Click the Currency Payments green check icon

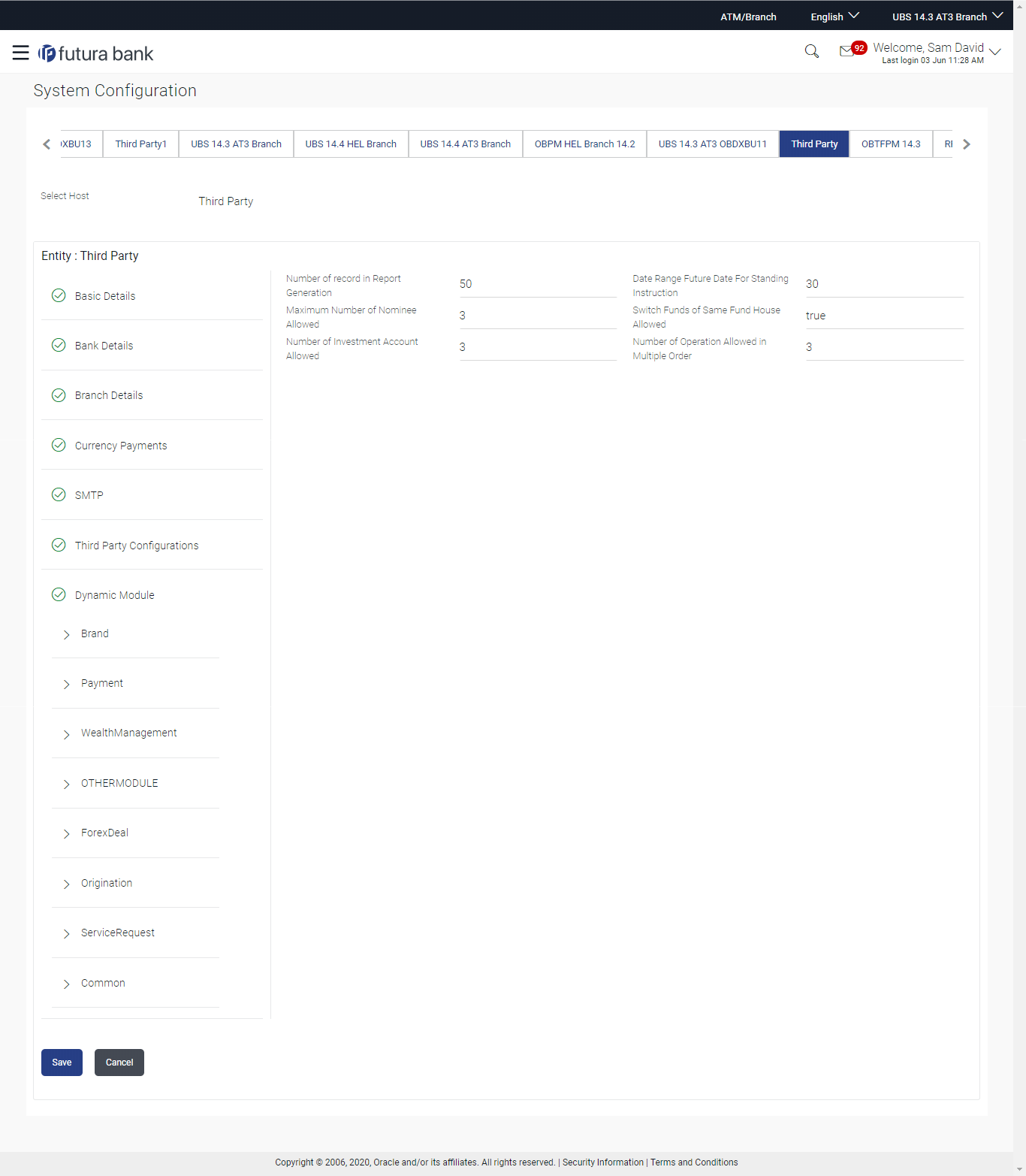click(x=59, y=445)
